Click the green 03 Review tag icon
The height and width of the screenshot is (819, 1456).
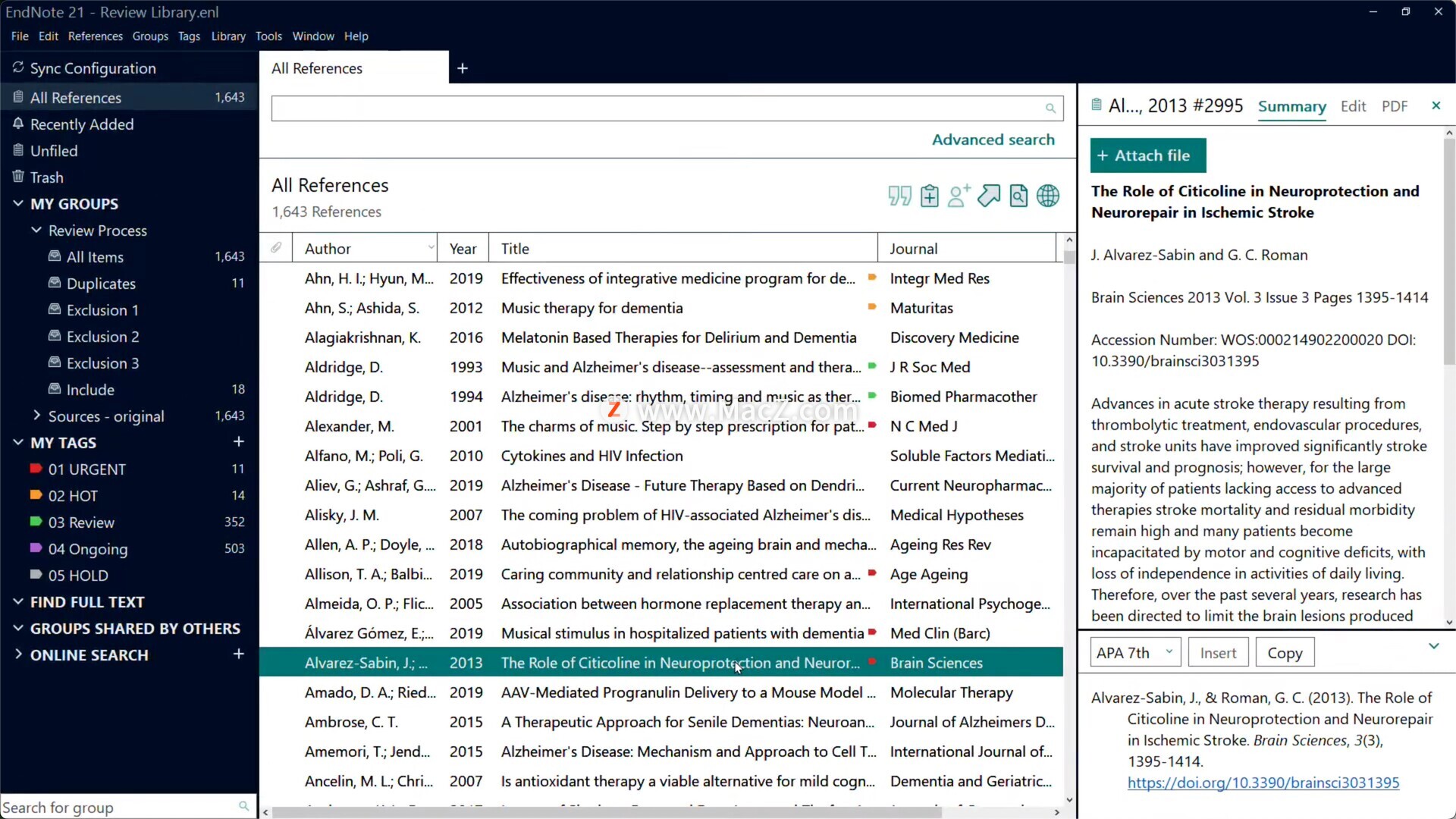click(x=36, y=522)
